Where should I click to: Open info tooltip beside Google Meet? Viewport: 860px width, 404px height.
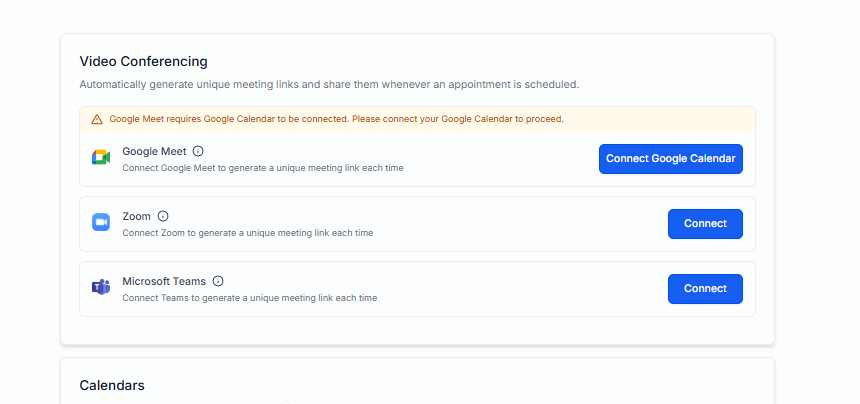pyautogui.click(x=198, y=151)
